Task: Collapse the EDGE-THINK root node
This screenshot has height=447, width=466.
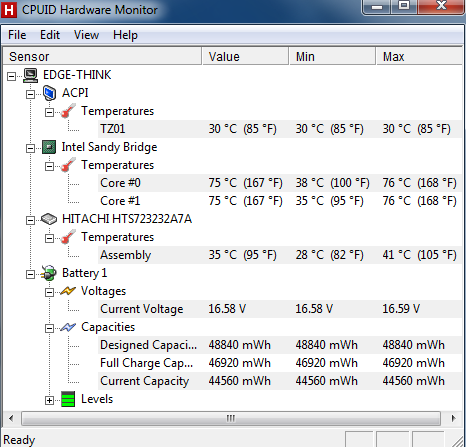Action: click(x=11, y=76)
